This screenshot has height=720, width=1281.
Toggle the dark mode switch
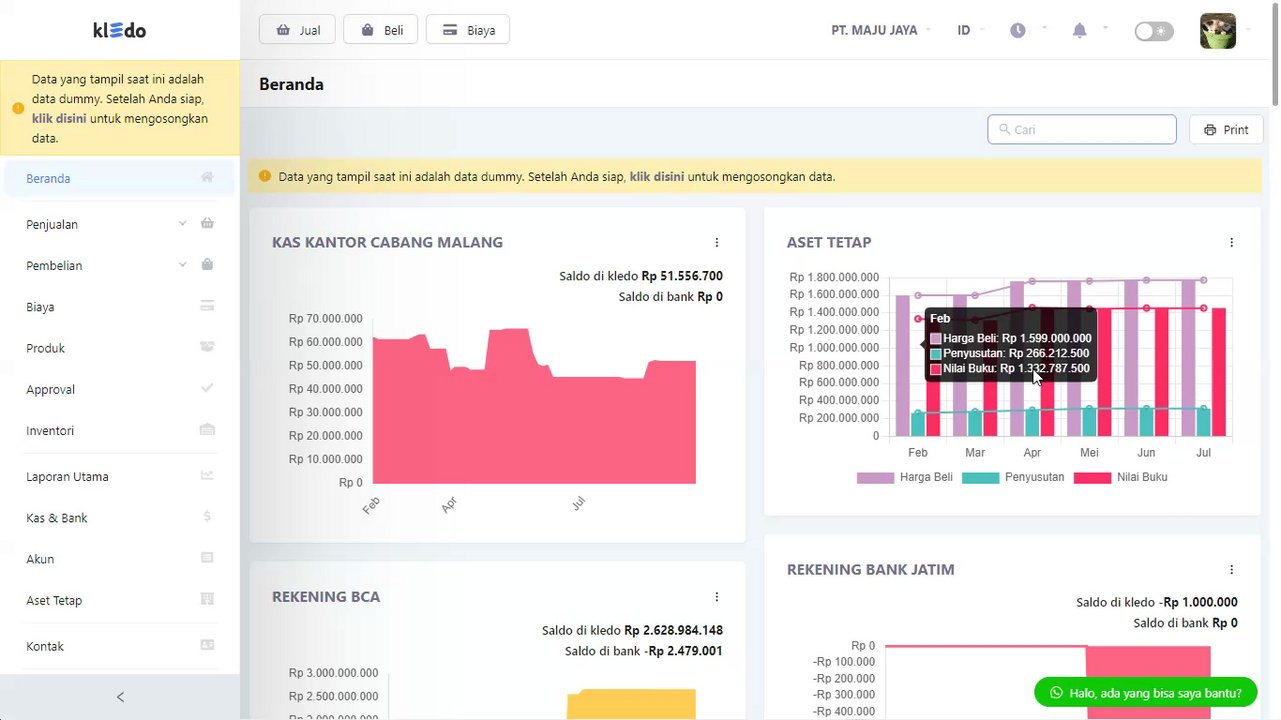click(1154, 31)
